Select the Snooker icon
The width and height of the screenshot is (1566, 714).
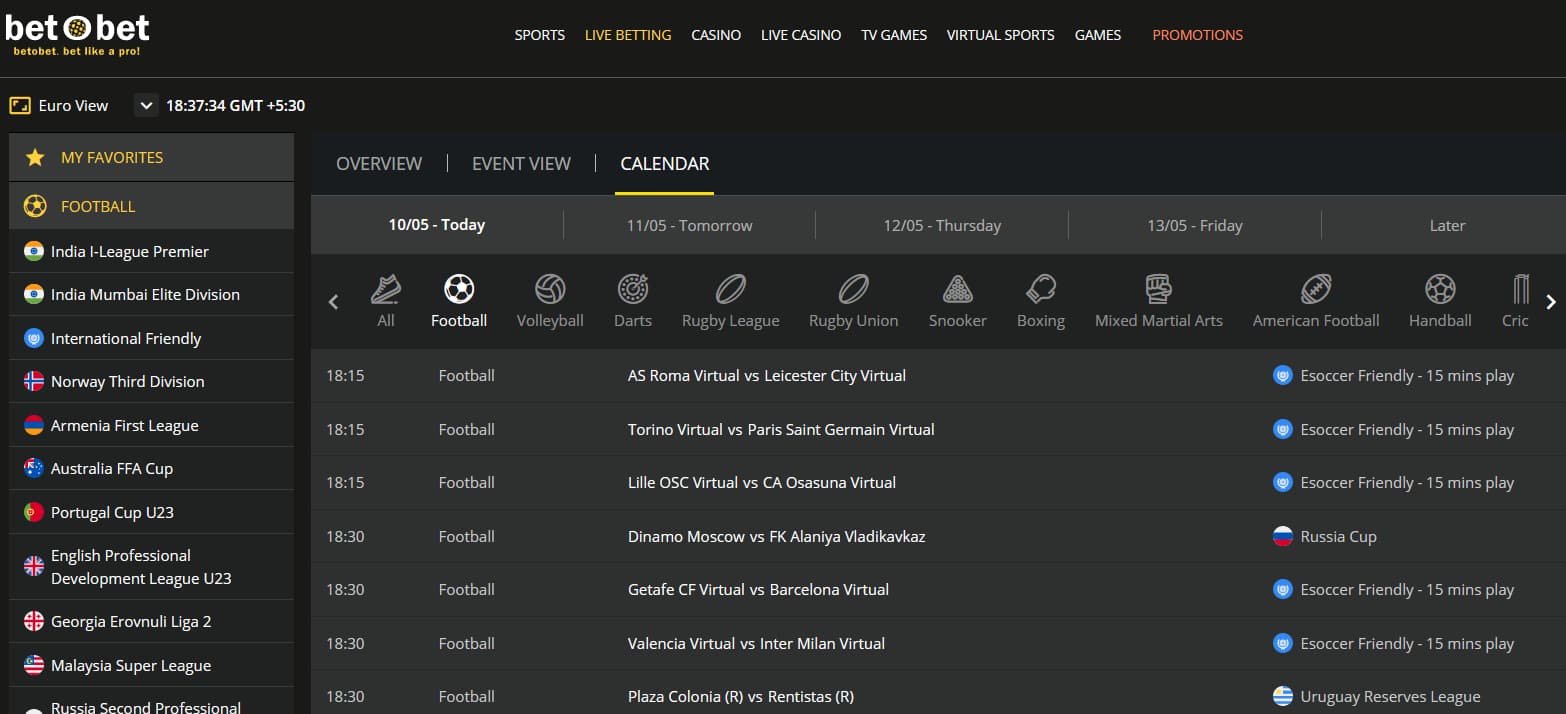958,290
